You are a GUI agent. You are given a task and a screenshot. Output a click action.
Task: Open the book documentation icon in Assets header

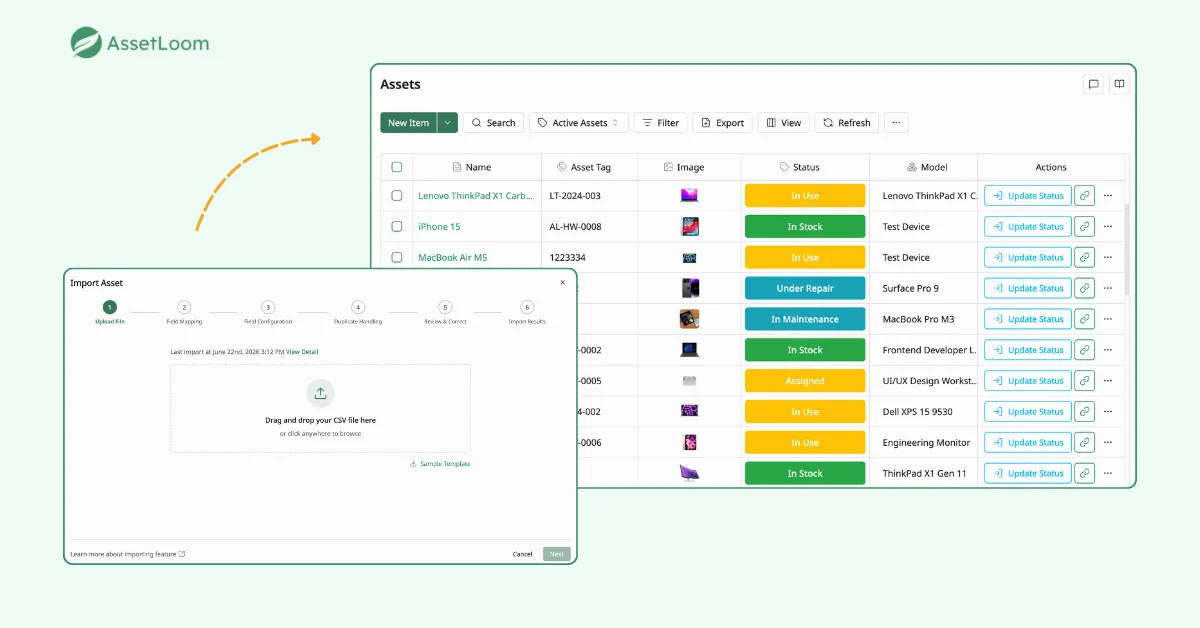click(x=1119, y=84)
